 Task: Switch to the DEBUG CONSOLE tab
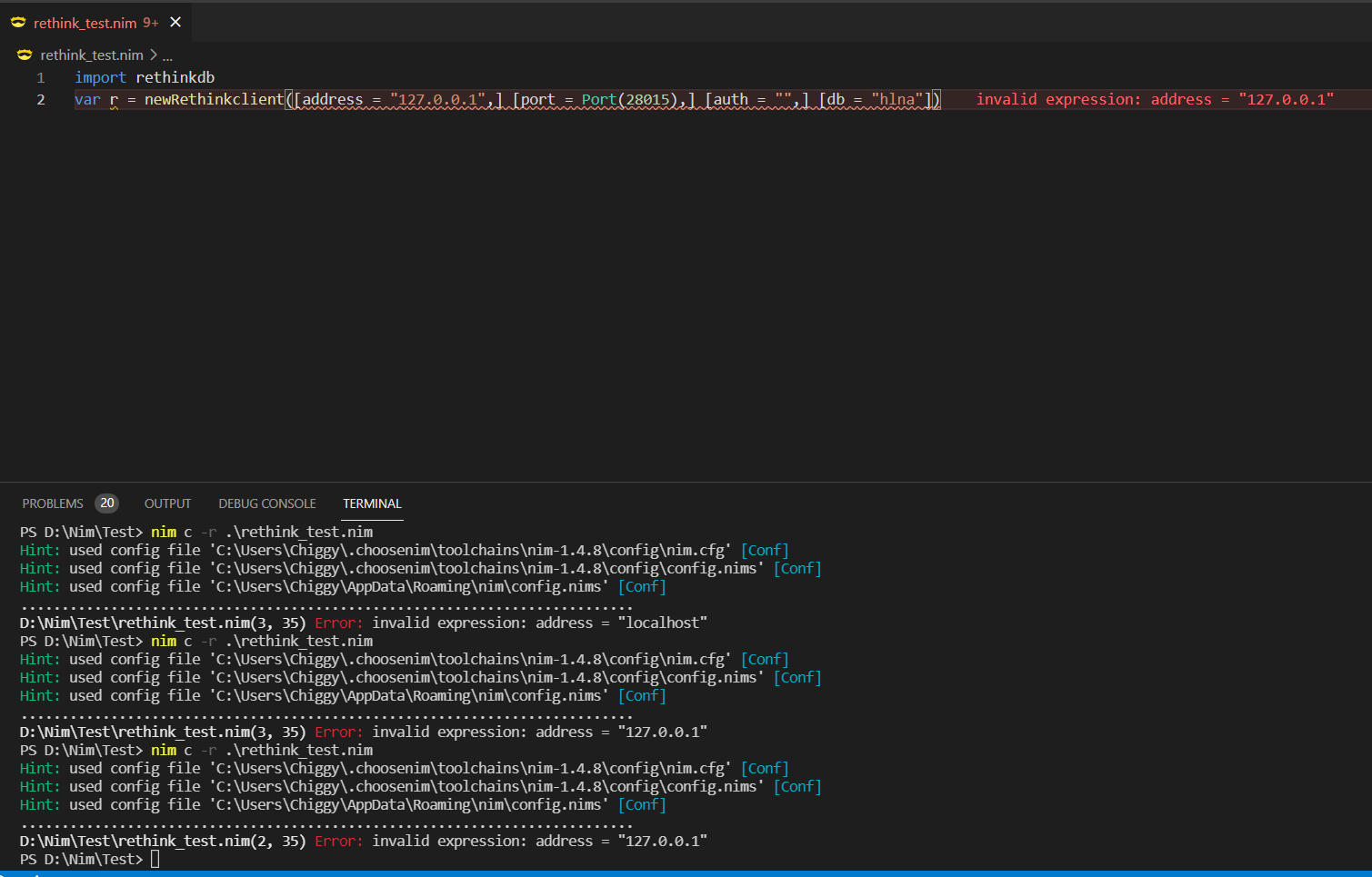[x=266, y=503]
